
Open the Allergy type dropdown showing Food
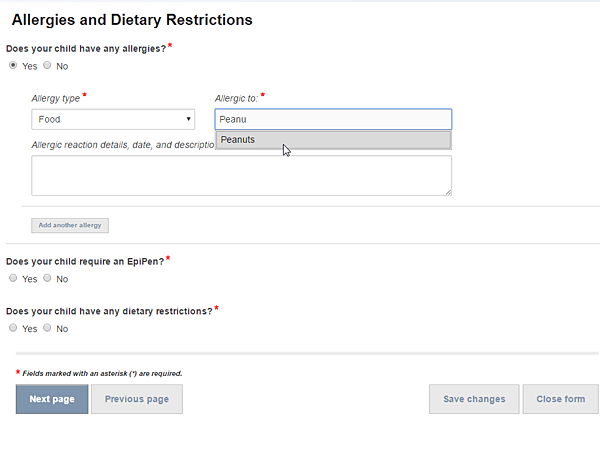114,119
